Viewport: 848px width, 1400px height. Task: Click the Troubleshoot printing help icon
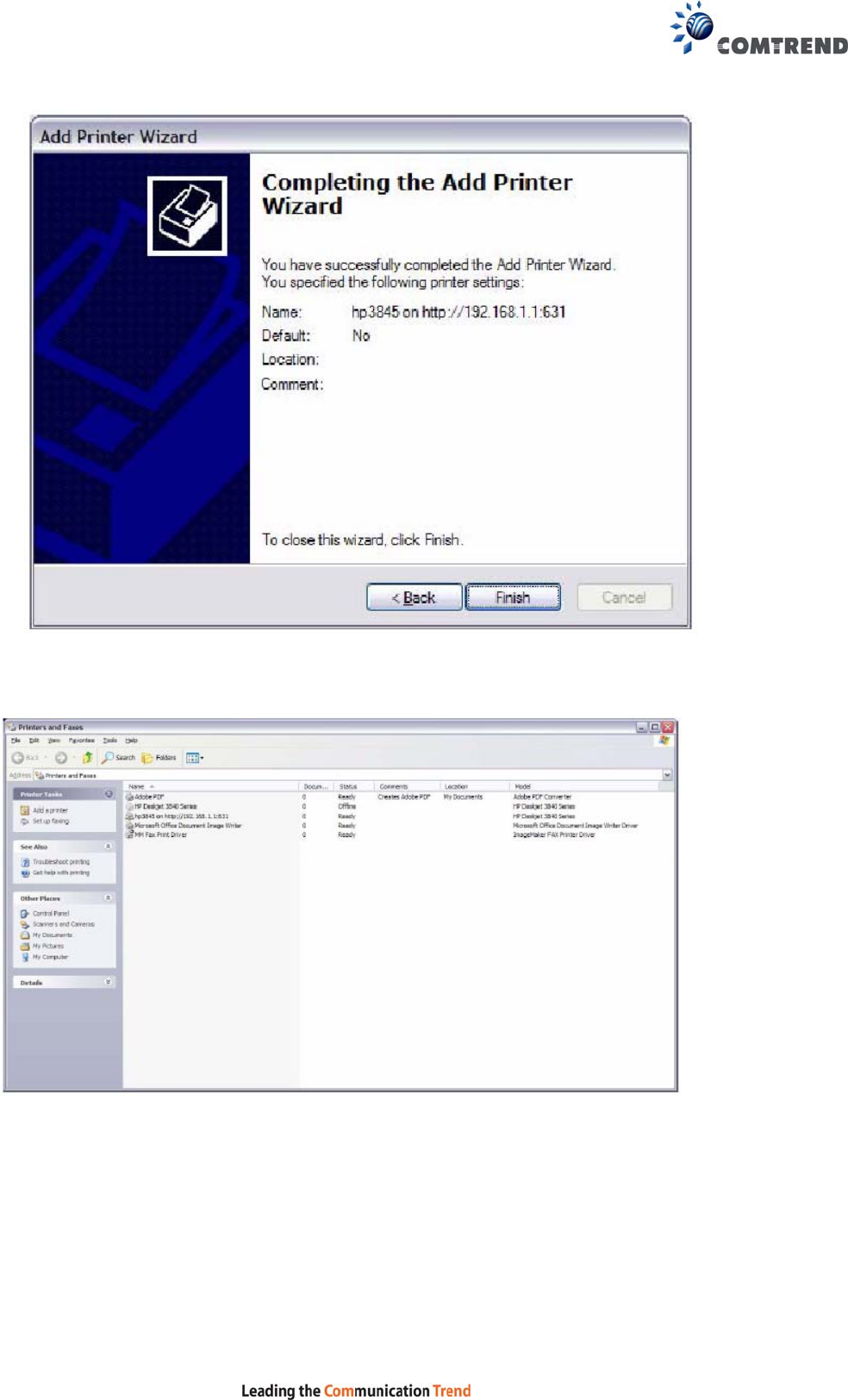point(25,862)
